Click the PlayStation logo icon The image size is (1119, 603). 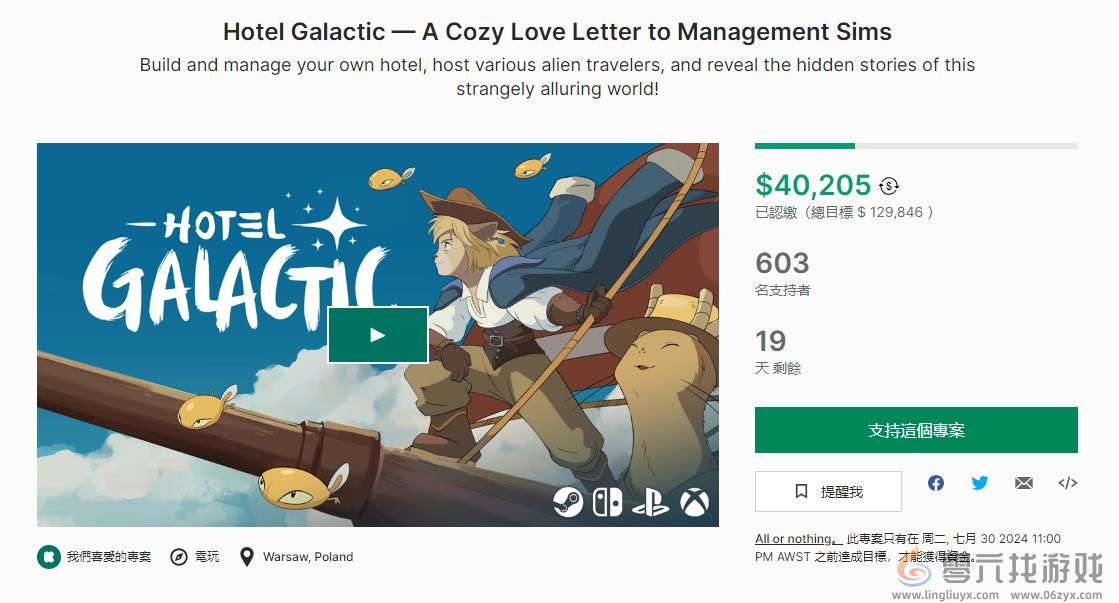tap(650, 501)
